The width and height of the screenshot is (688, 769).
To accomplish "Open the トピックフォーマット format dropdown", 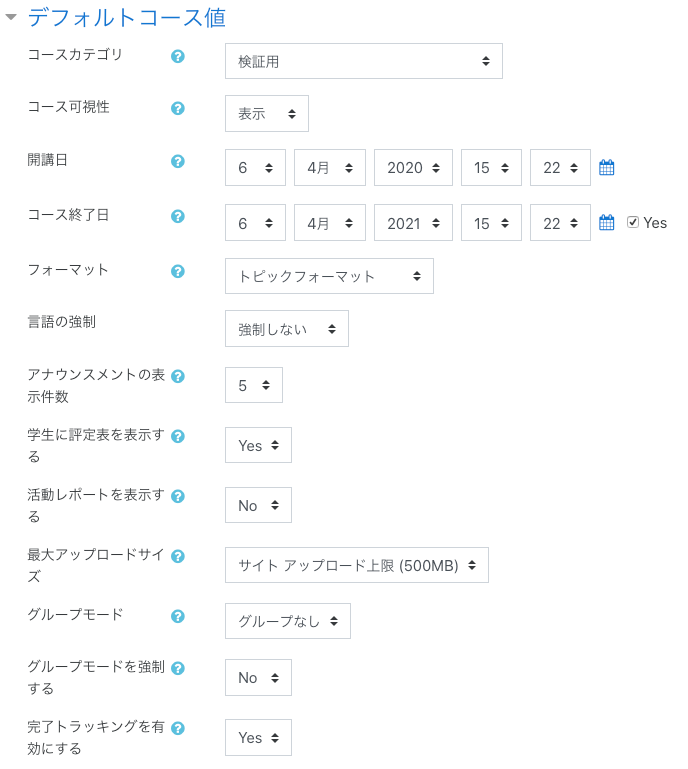I will pos(329,276).
